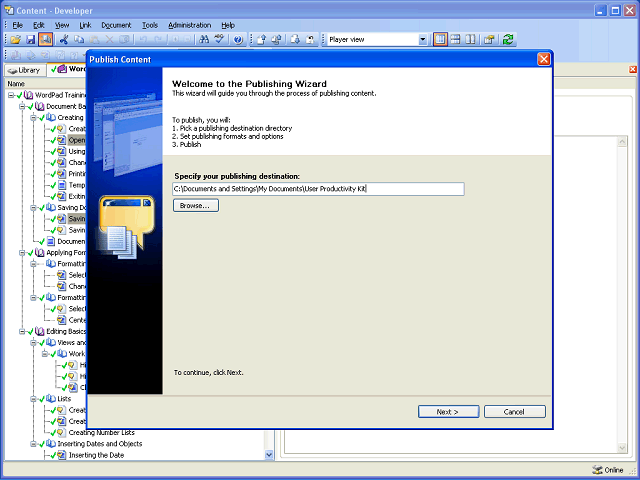Collapse the Document Ba... module node

(22, 107)
